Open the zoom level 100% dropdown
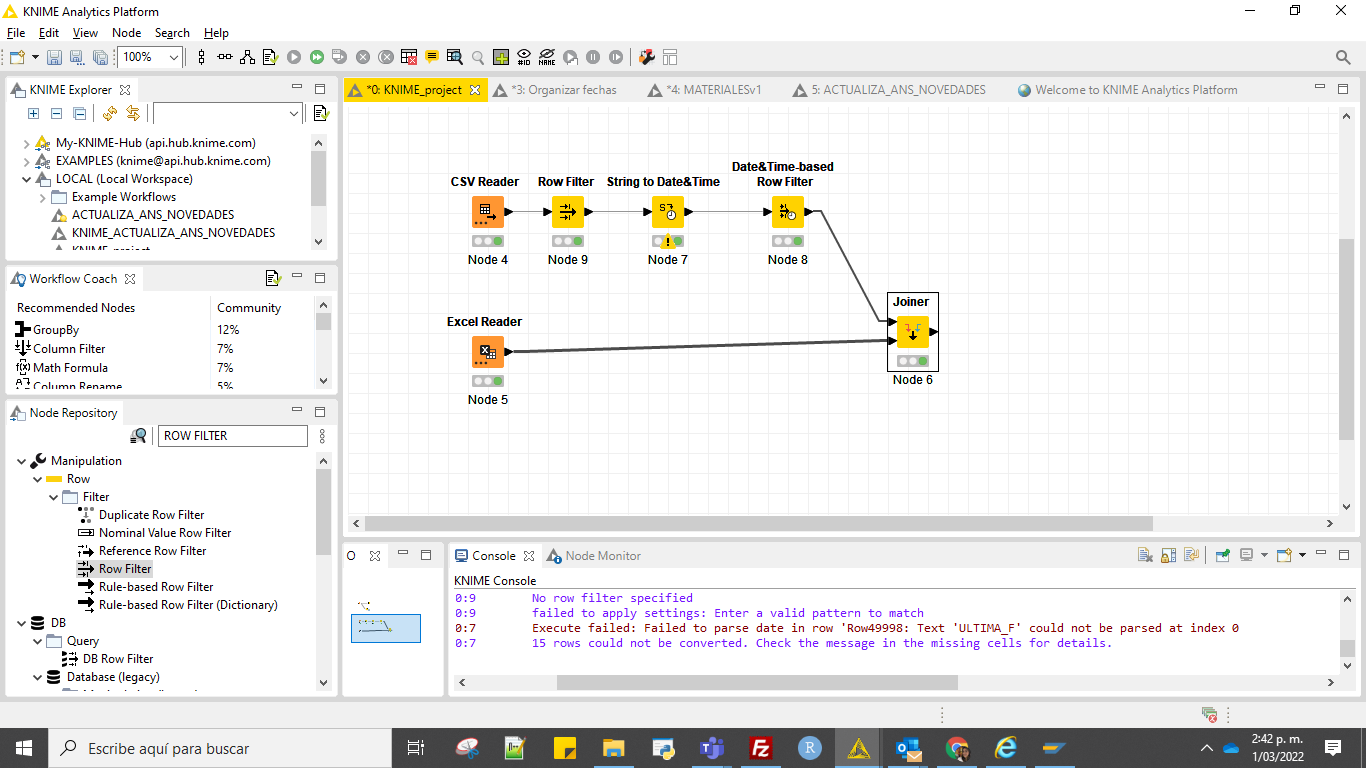 pyautogui.click(x=173, y=58)
